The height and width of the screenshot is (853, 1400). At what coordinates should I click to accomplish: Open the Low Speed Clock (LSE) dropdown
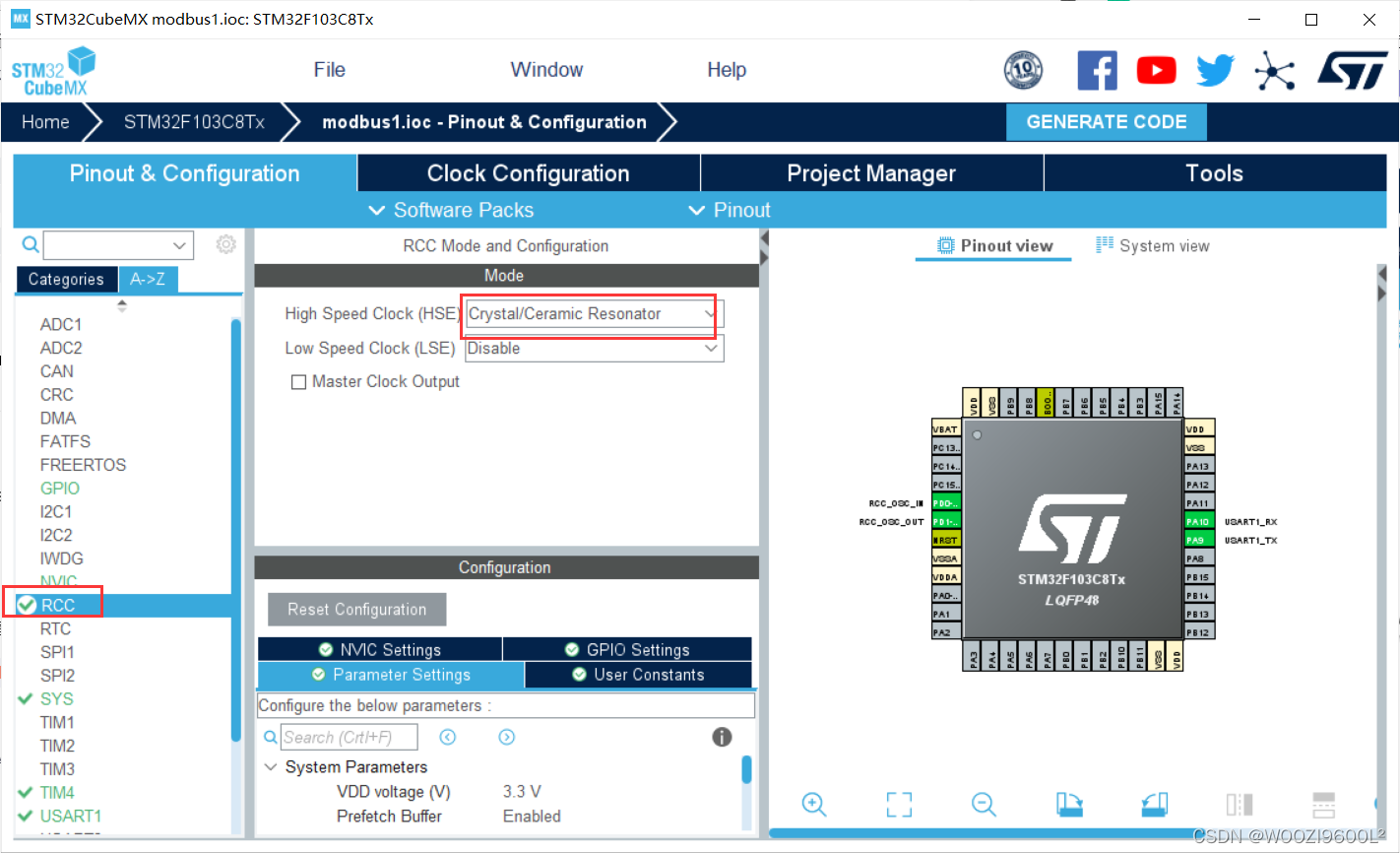point(595,349)
